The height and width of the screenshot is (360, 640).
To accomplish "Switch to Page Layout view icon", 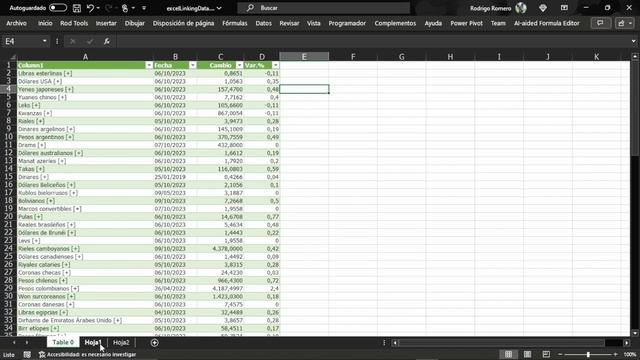I will tap(527, 354).
